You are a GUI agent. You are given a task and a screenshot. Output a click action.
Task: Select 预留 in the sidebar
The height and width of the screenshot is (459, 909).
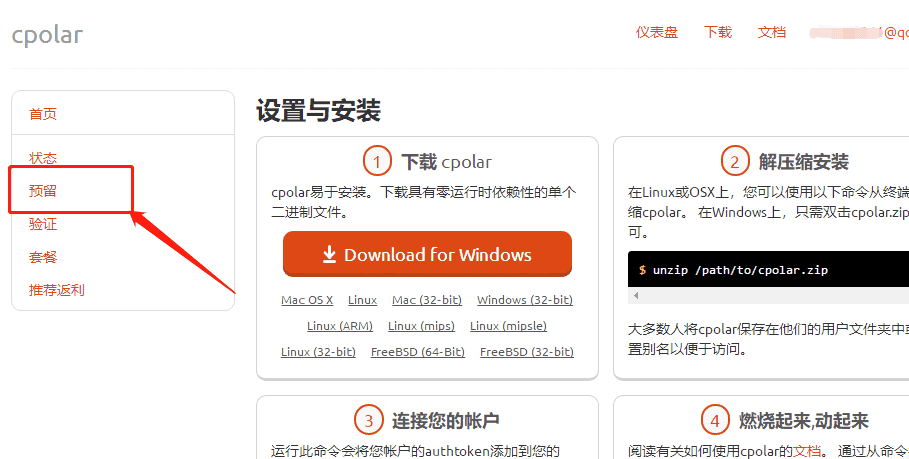pos(43,191)
